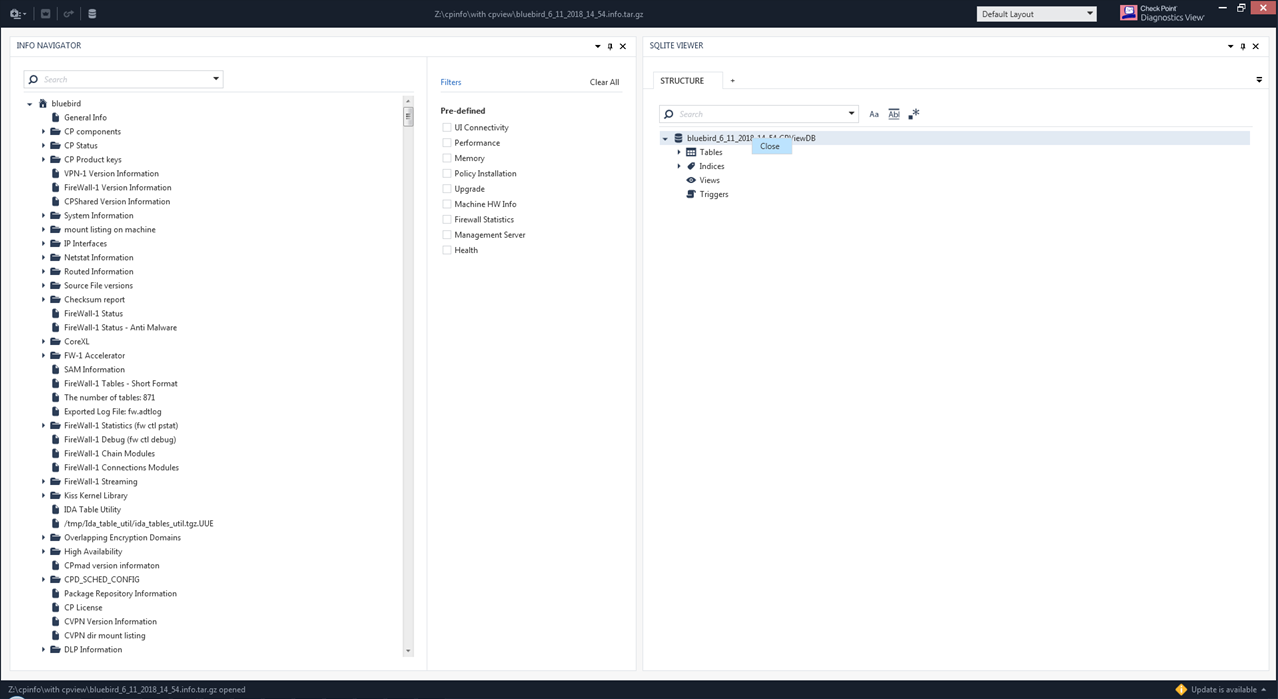Click the bluebird home icon in tree
Viewport: 1278px width, 699px height.
(x=43, y=103)
